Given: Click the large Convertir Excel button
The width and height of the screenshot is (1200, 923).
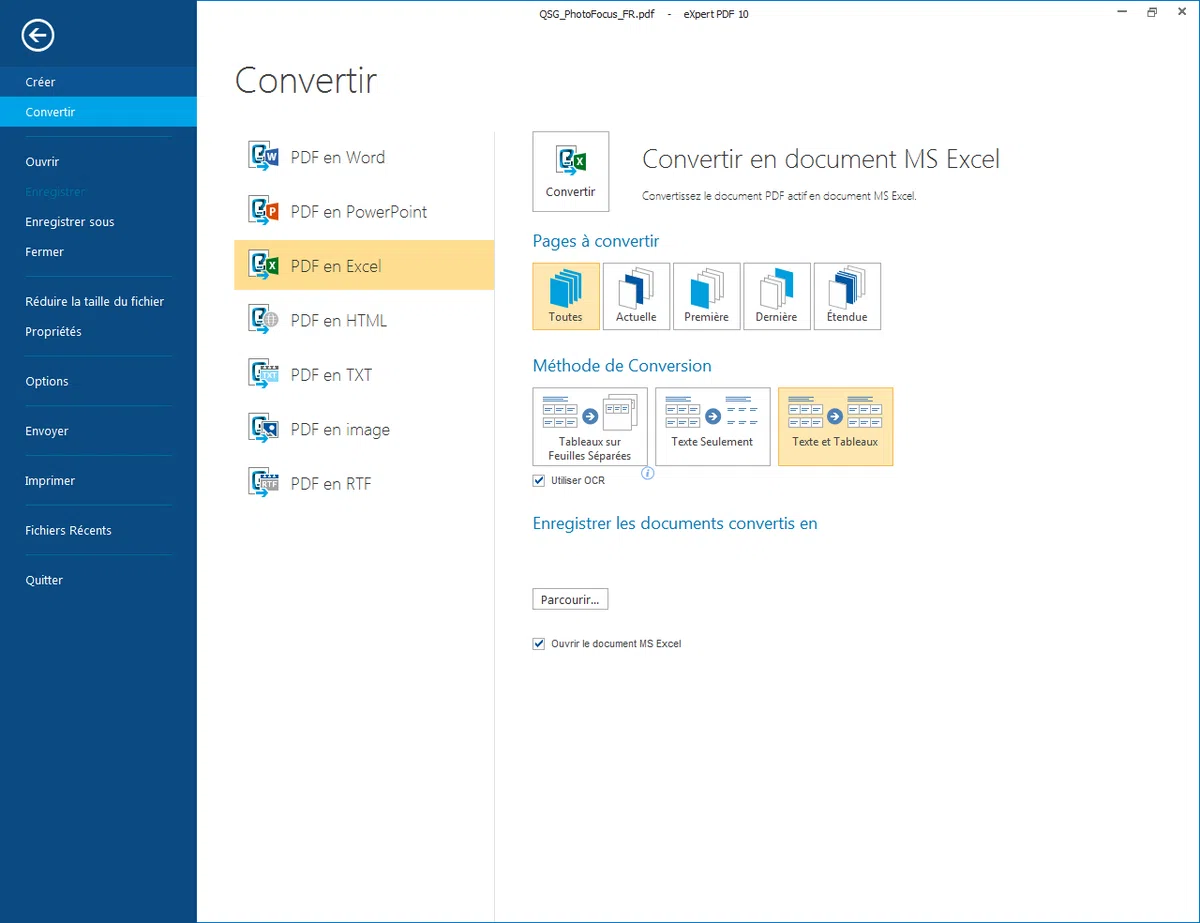Looking at the screenshot, I should 570,171.
